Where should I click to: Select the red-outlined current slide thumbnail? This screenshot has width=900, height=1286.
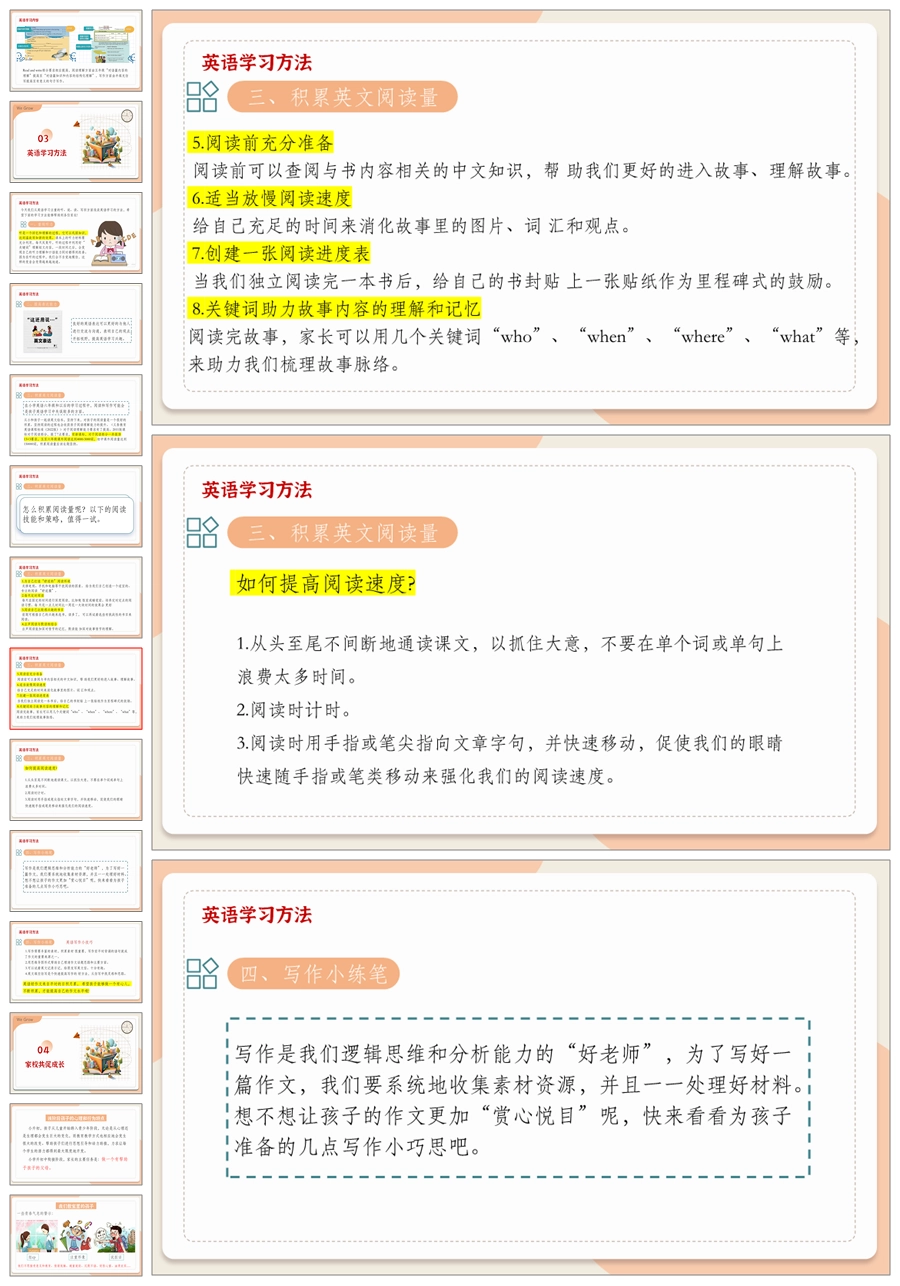pyautogui.click(x=76, y=688)
